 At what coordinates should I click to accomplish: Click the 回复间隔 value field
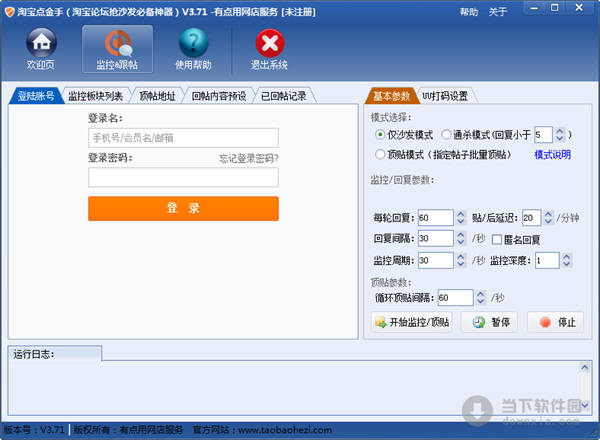[x=435, y=238]
